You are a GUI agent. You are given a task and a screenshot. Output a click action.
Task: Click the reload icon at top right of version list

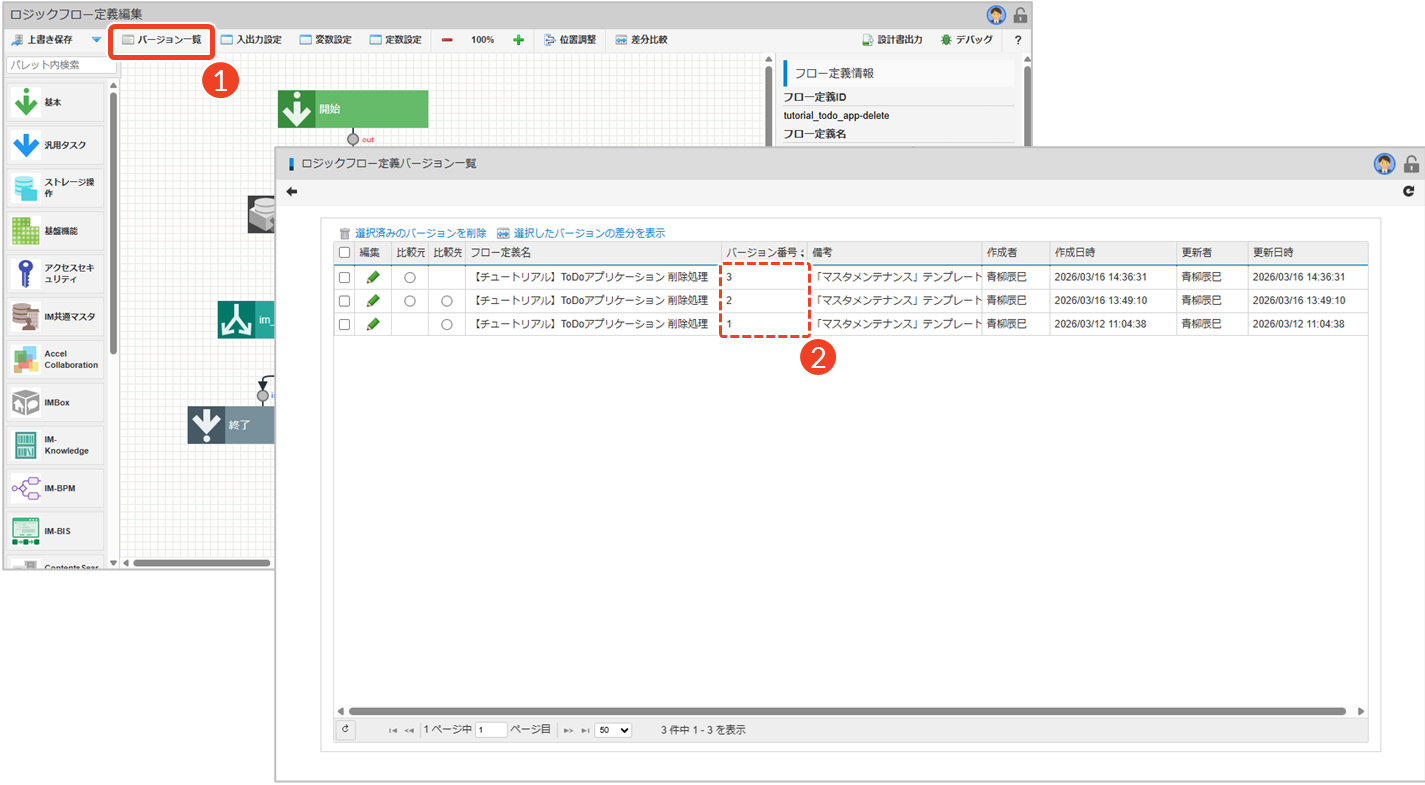pos(1408,191)
